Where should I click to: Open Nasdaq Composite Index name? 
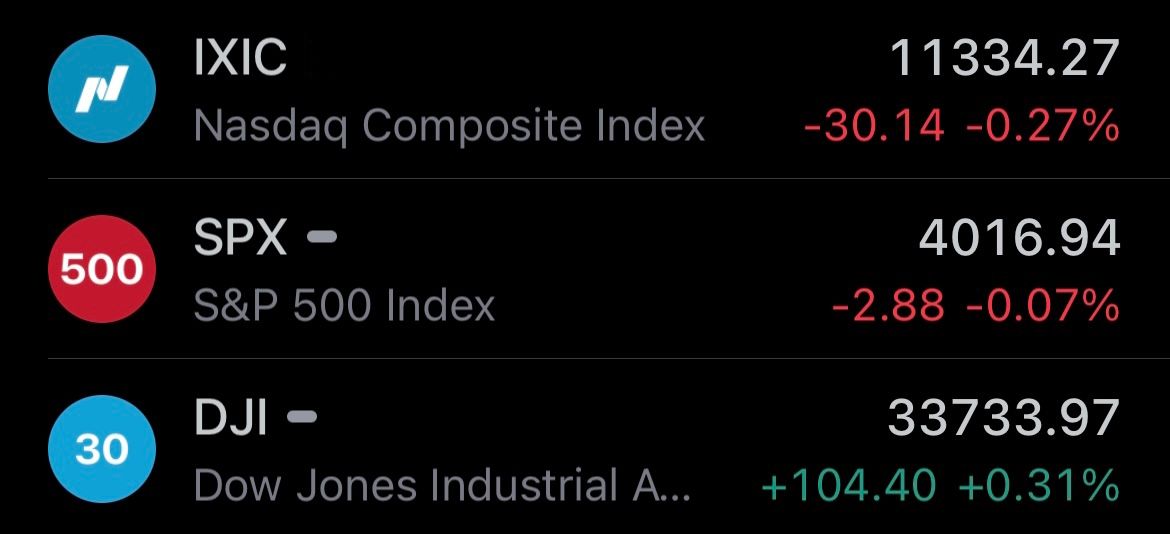coord(449,126)
